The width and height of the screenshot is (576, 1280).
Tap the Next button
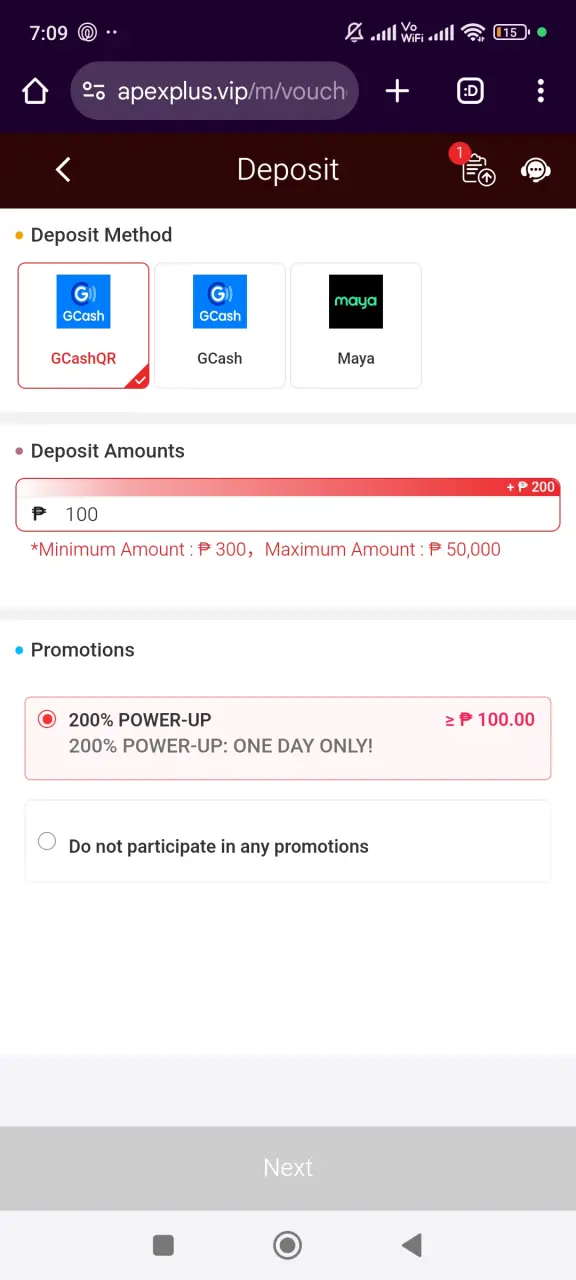288,1168
